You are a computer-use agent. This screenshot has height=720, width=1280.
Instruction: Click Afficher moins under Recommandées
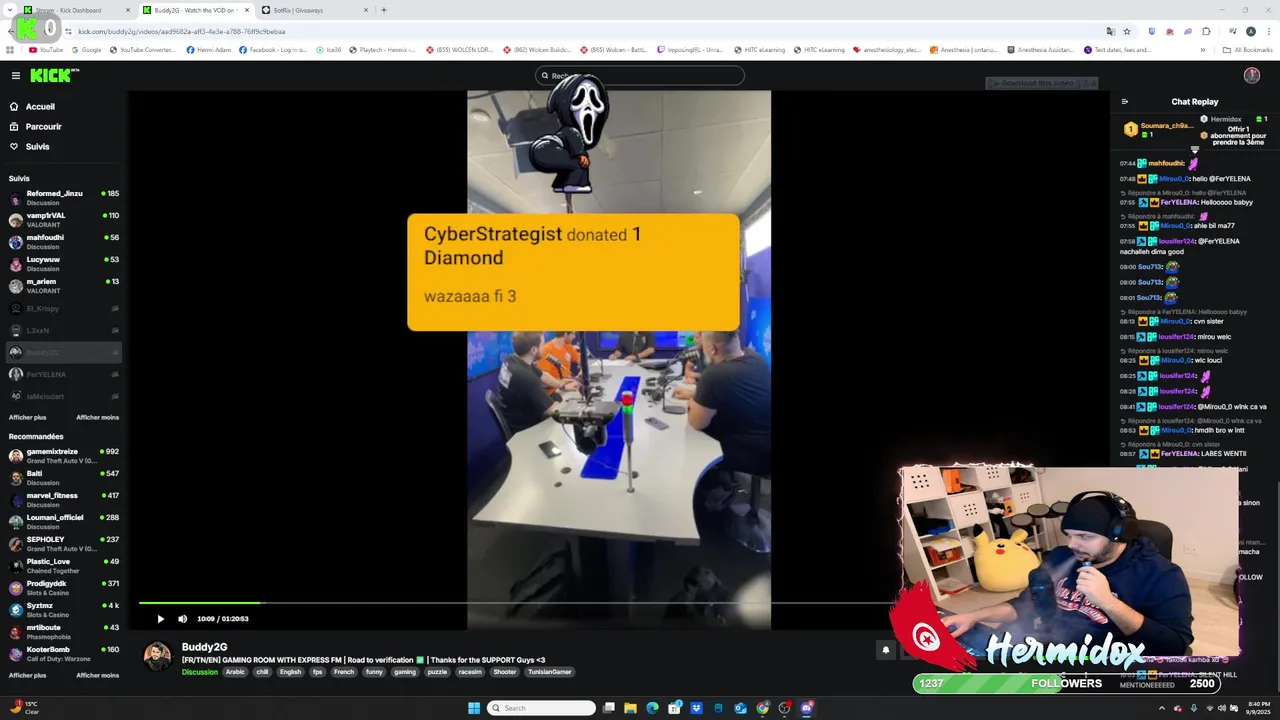coord(97,675)
